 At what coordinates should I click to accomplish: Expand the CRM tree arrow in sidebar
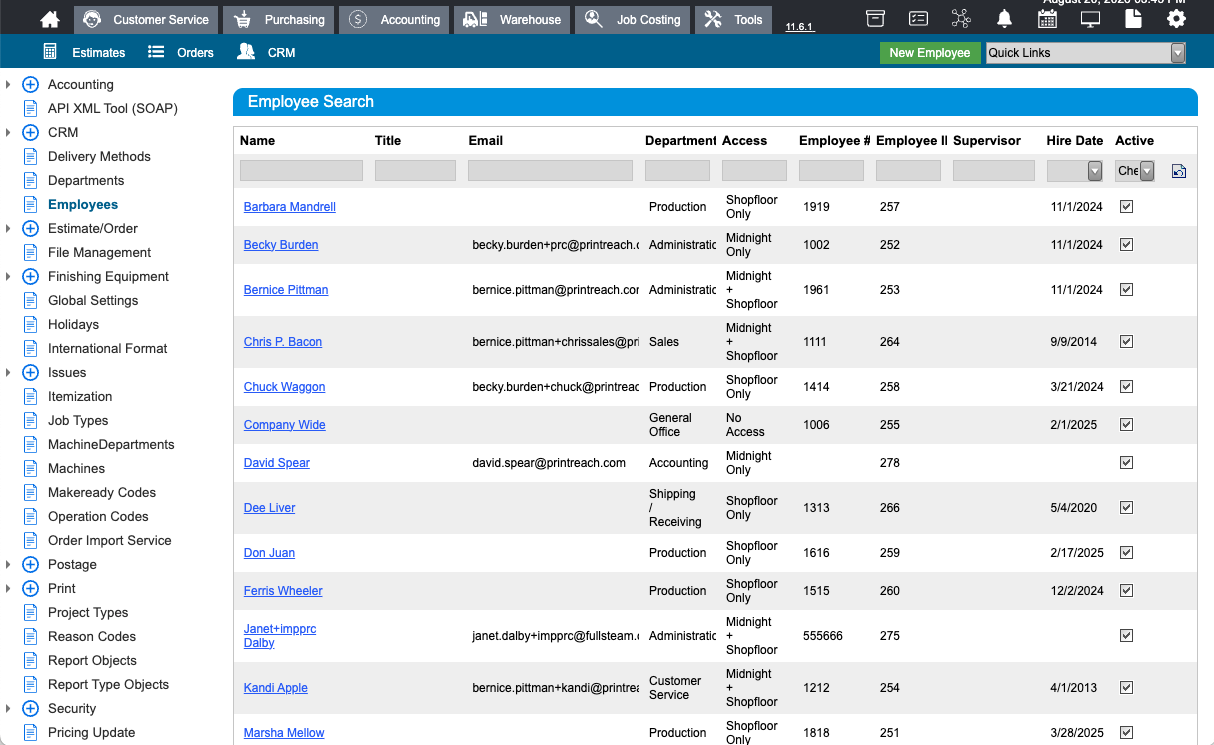point(8,133)
